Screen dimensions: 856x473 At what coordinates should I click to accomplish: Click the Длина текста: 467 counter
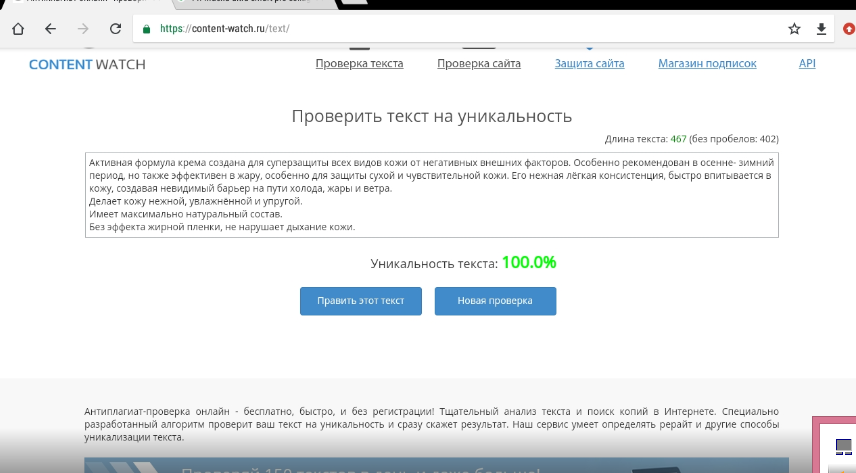point(691,139)
